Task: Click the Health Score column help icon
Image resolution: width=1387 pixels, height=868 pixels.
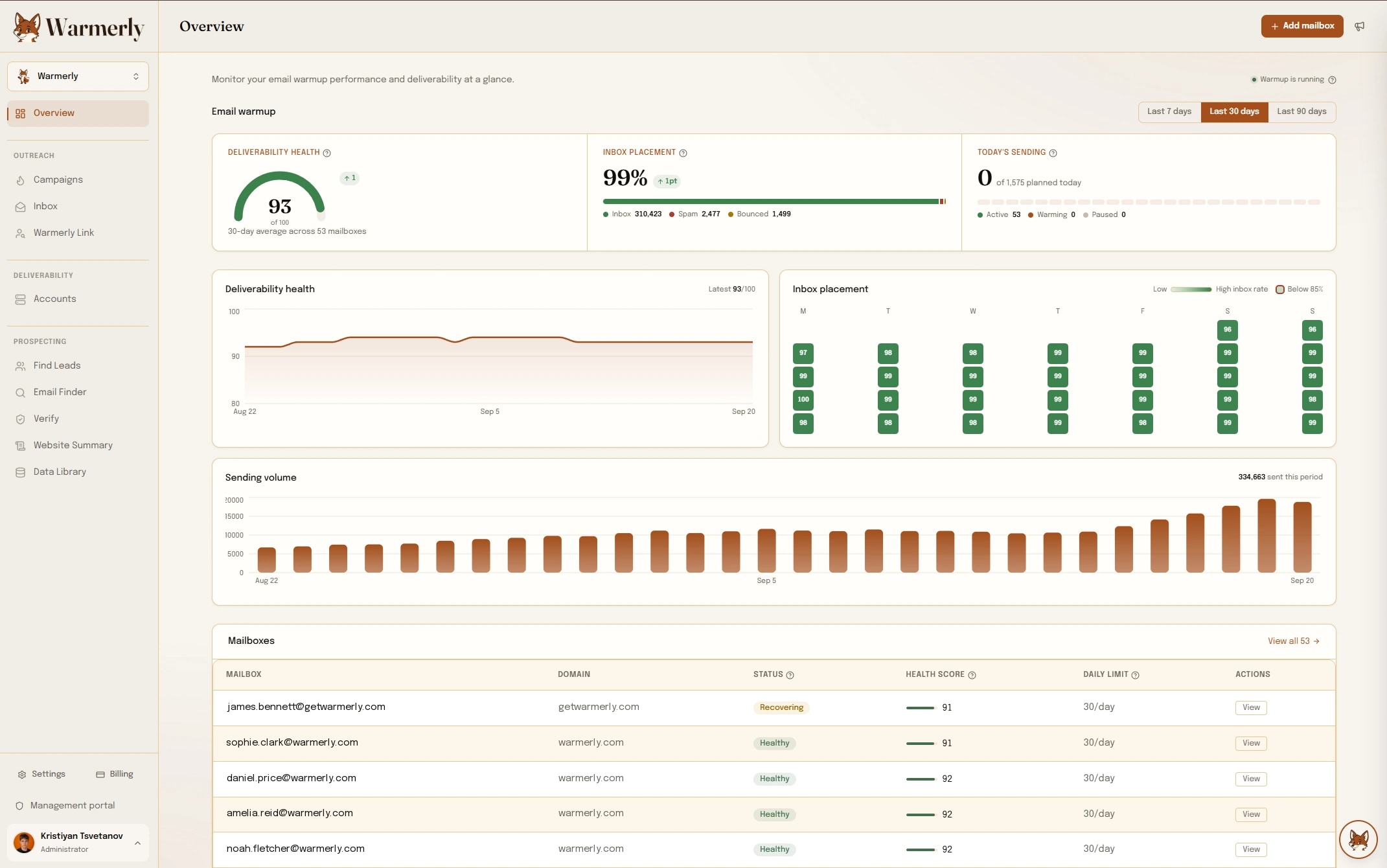Action: coord(972,675)
